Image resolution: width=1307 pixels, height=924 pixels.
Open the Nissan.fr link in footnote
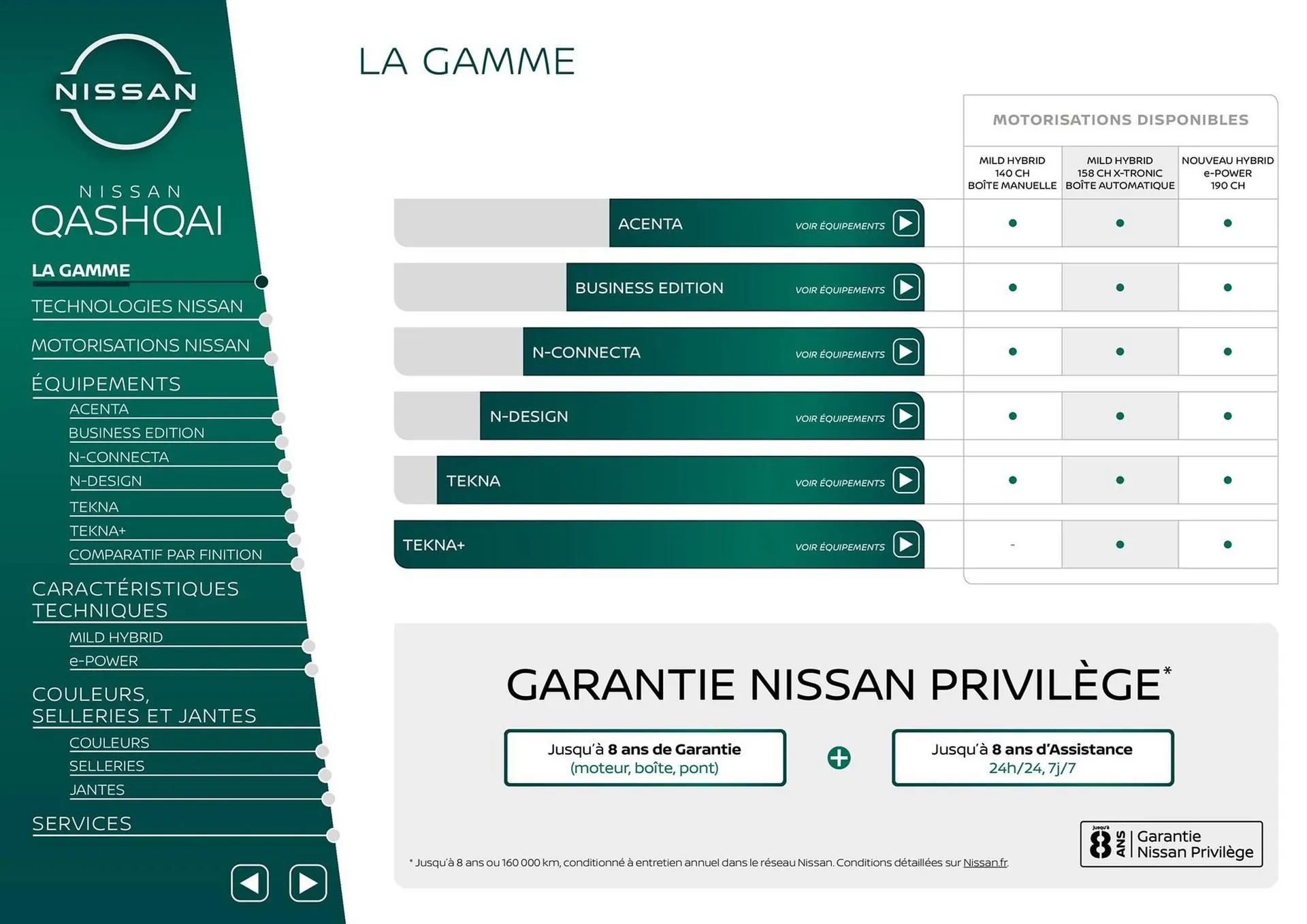tap(985, 862)
